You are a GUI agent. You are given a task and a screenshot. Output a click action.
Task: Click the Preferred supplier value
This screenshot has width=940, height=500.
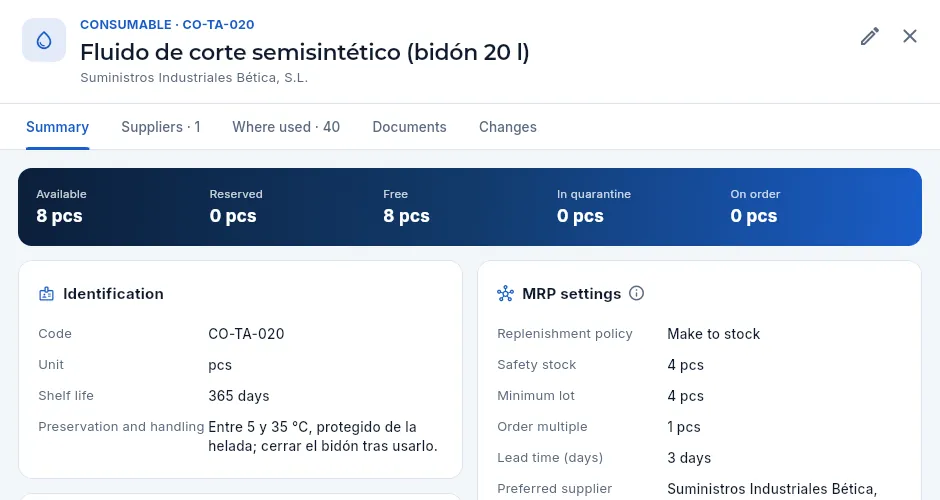pos(772,489)
